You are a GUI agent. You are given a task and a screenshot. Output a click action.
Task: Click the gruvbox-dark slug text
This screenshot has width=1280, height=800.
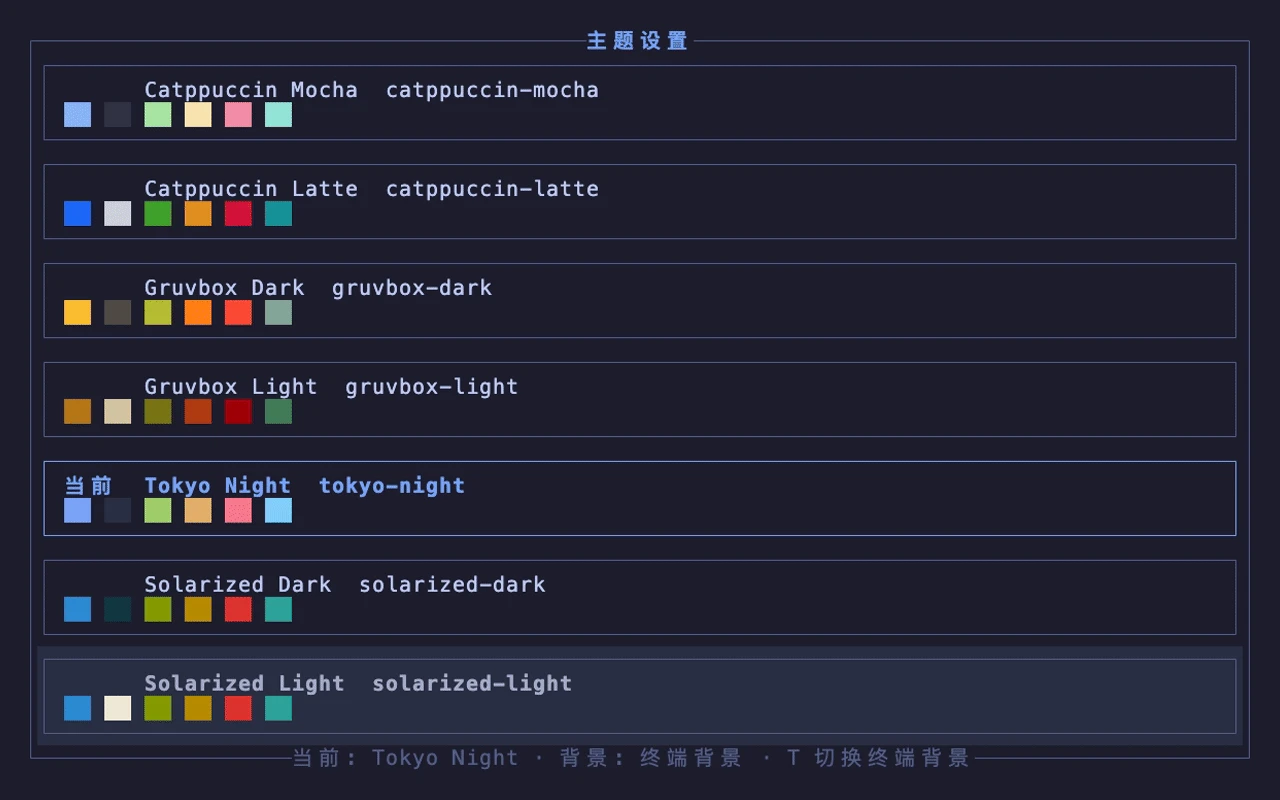412,288
